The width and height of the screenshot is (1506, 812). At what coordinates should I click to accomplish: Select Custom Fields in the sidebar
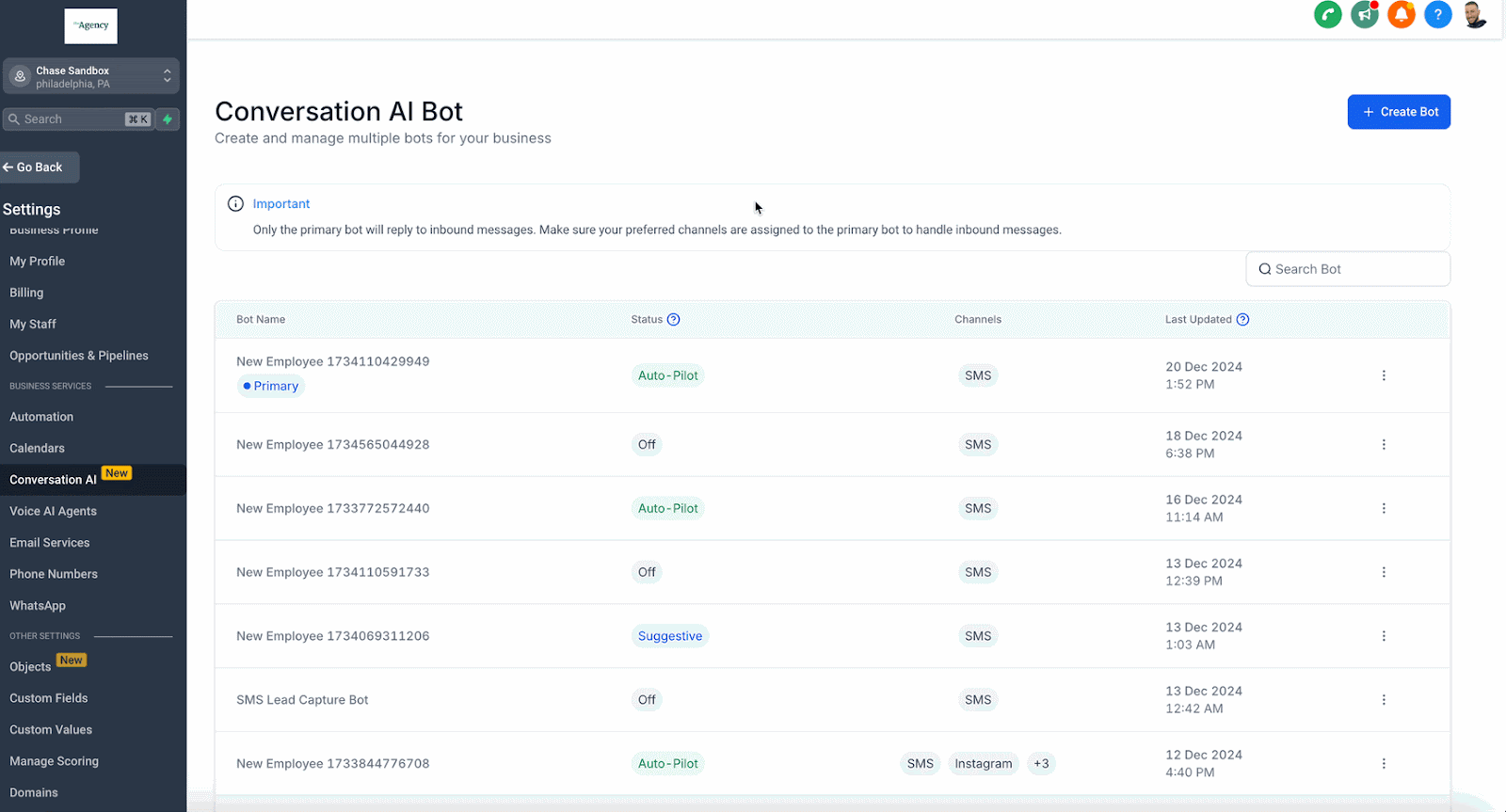coord(49,698)
